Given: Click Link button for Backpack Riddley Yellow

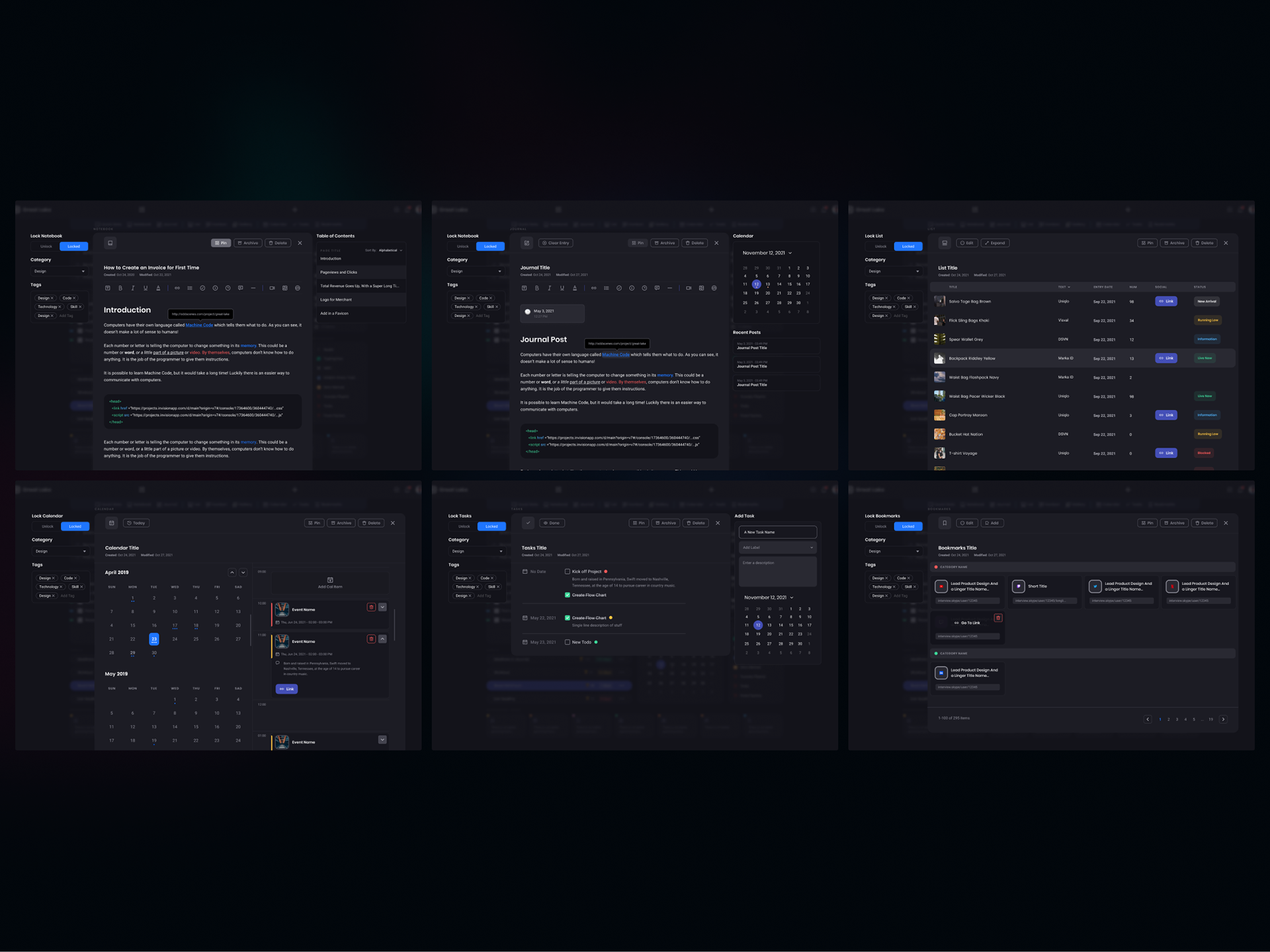Looking at the screenshot, I should [x=1165, y=358].
